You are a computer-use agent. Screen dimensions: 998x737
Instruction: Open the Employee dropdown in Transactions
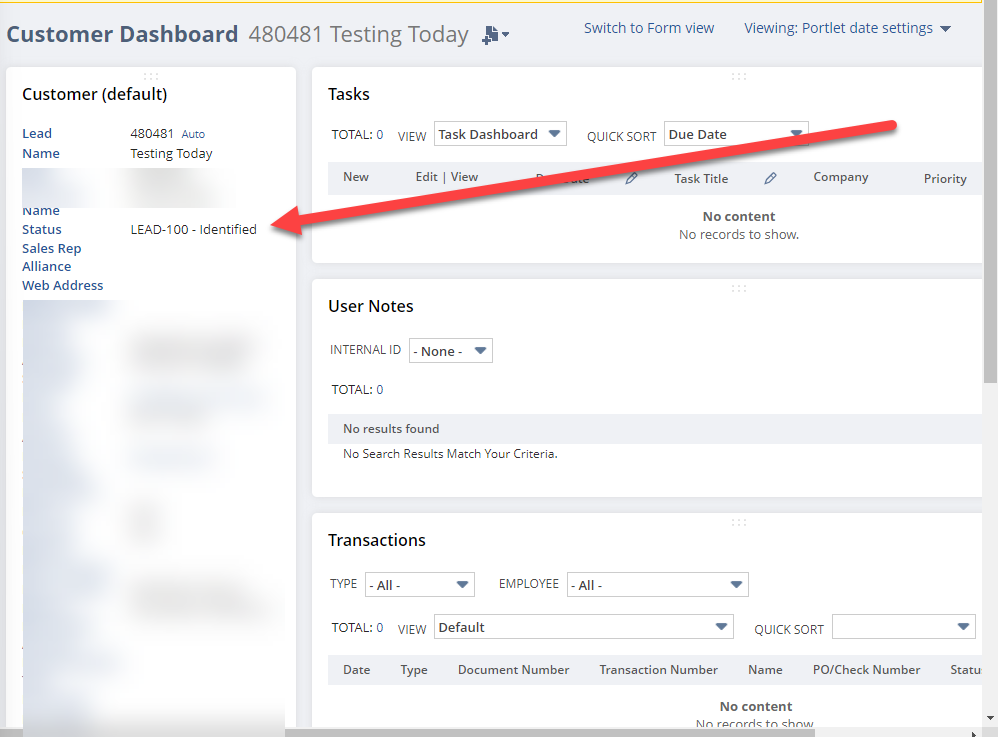pos(657,584)
